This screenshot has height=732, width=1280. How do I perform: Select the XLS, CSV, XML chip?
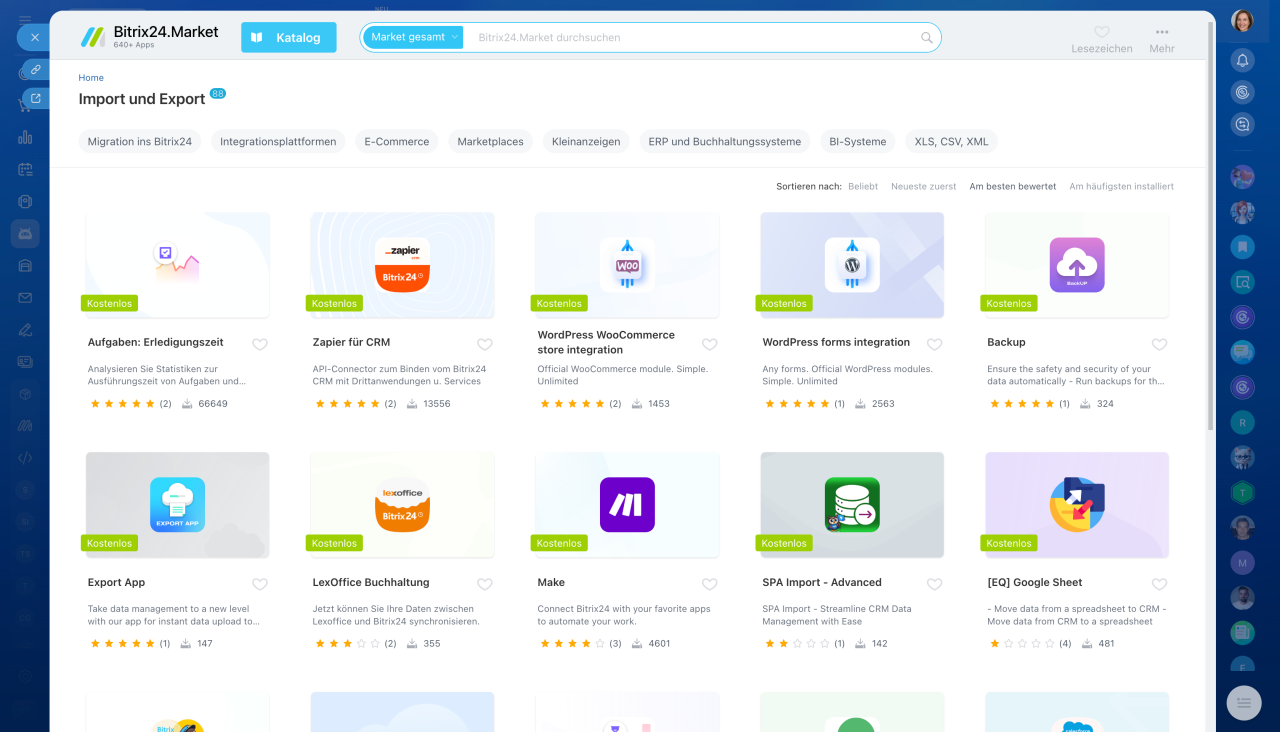951,141
